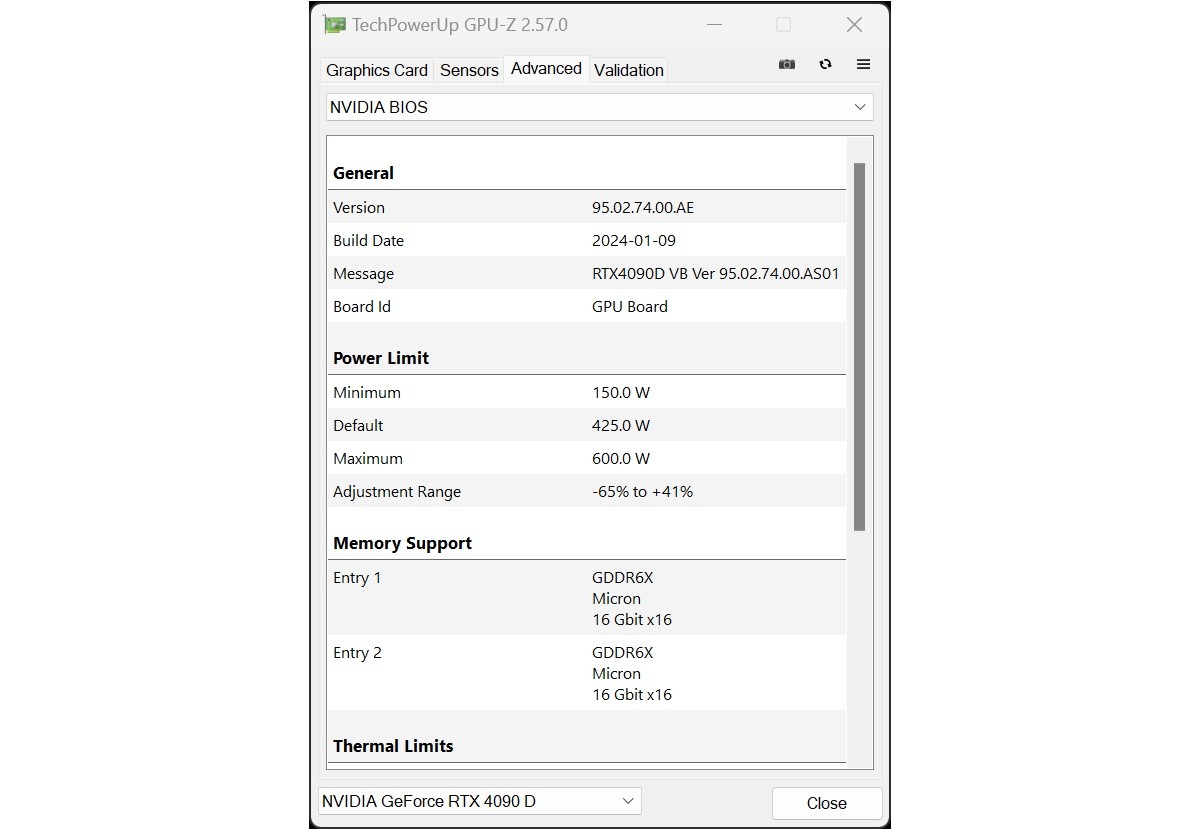Click the Minimum row label
The height and width of the screenshot is (830, 1200).
click(x=367, y=393)
